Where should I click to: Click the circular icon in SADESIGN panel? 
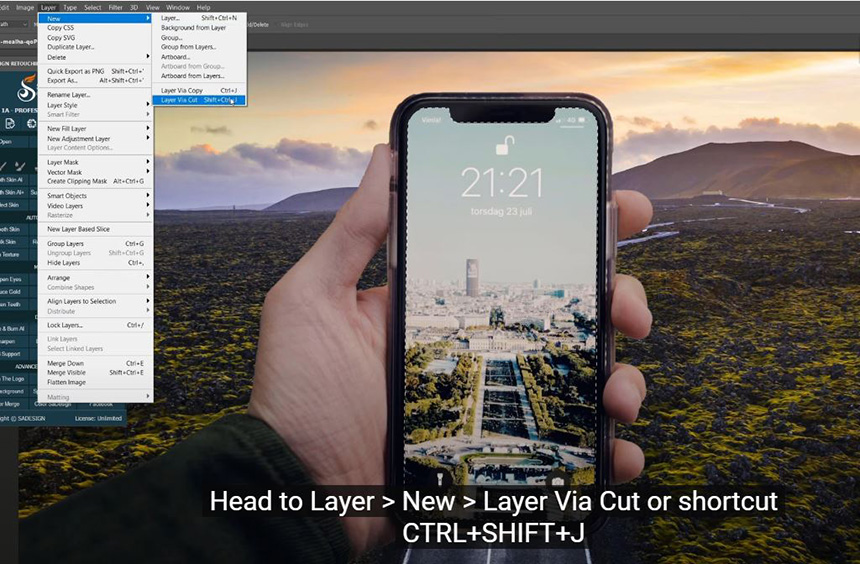tap(32, 124)
